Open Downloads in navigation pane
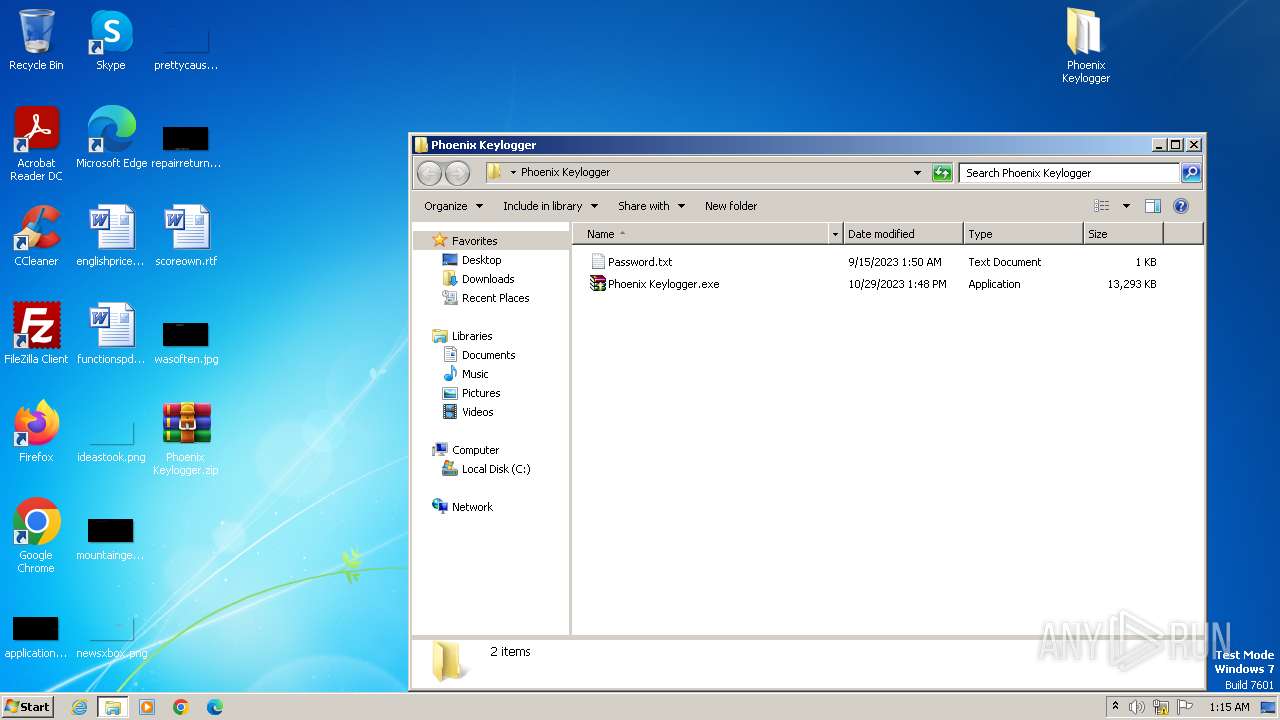Screen dimensions: 1280x720 [478, 279]
